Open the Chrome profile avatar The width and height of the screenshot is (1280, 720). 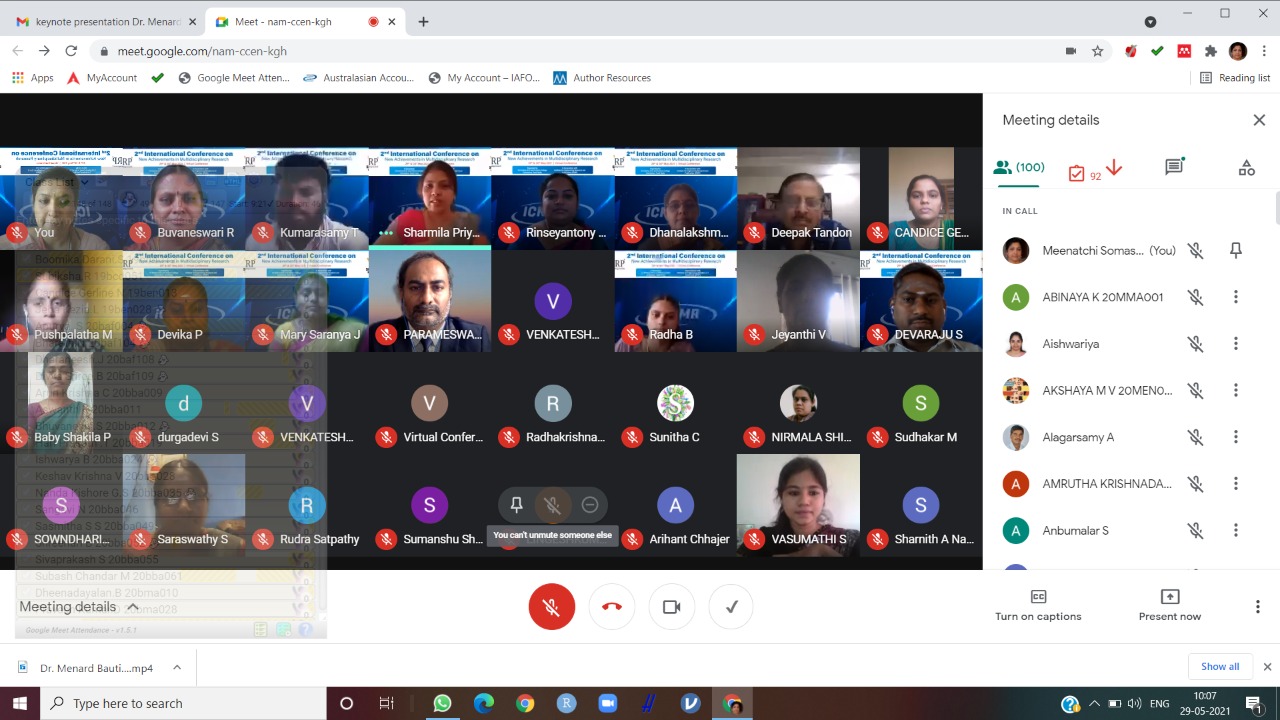pos(1238,51)
